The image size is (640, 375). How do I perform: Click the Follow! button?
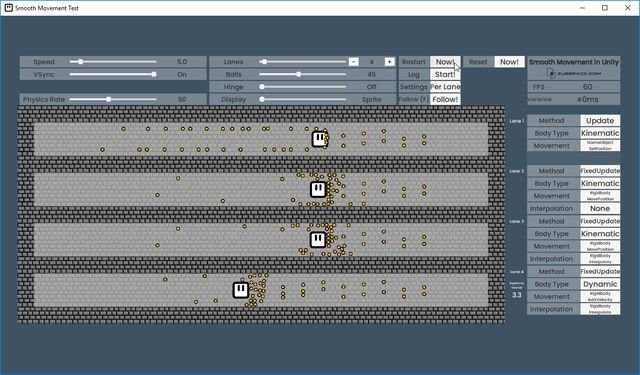445,100
